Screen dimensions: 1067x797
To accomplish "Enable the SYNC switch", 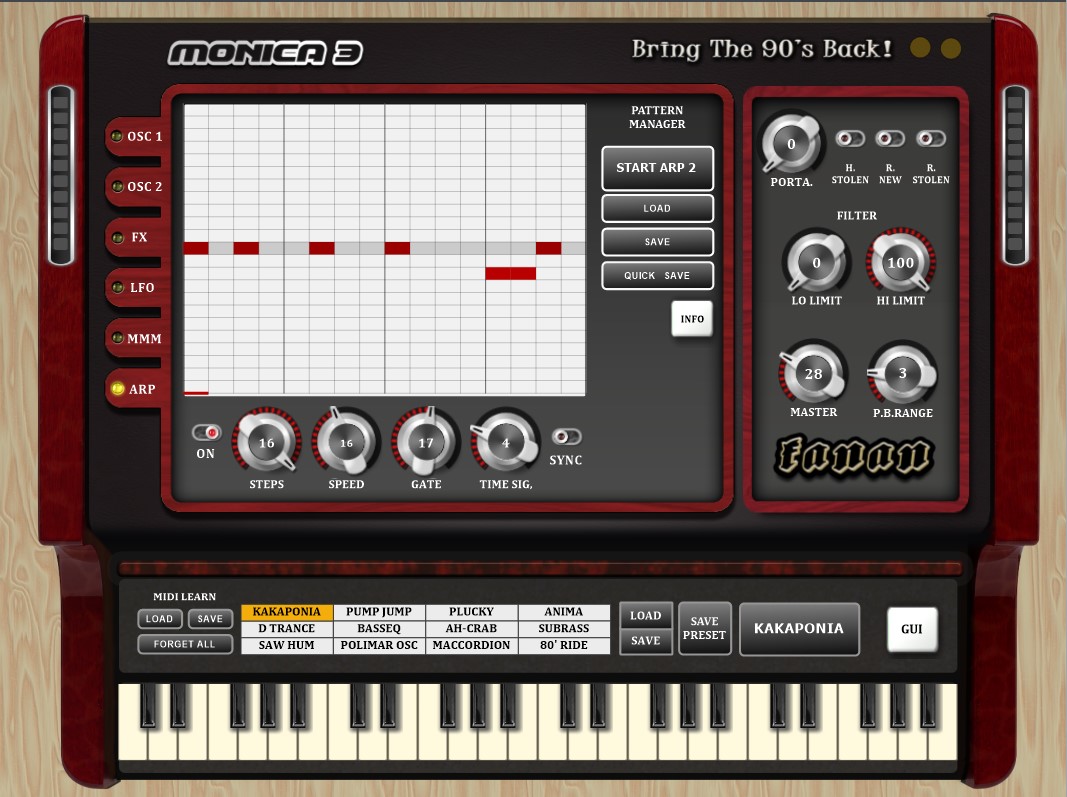I will pos(566,437).
